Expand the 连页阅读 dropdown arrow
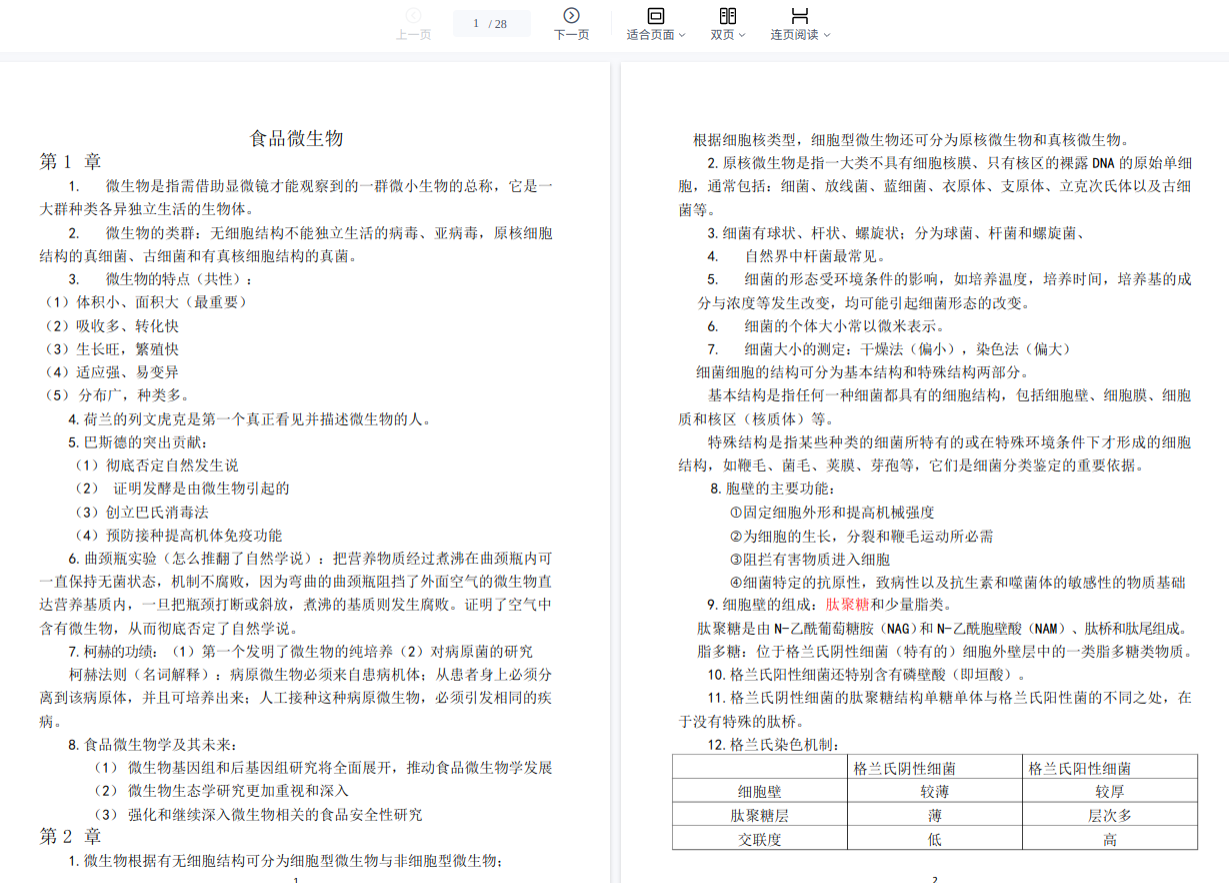The height and width of the screenshot is (883, 1229). [x=827, y=35]
